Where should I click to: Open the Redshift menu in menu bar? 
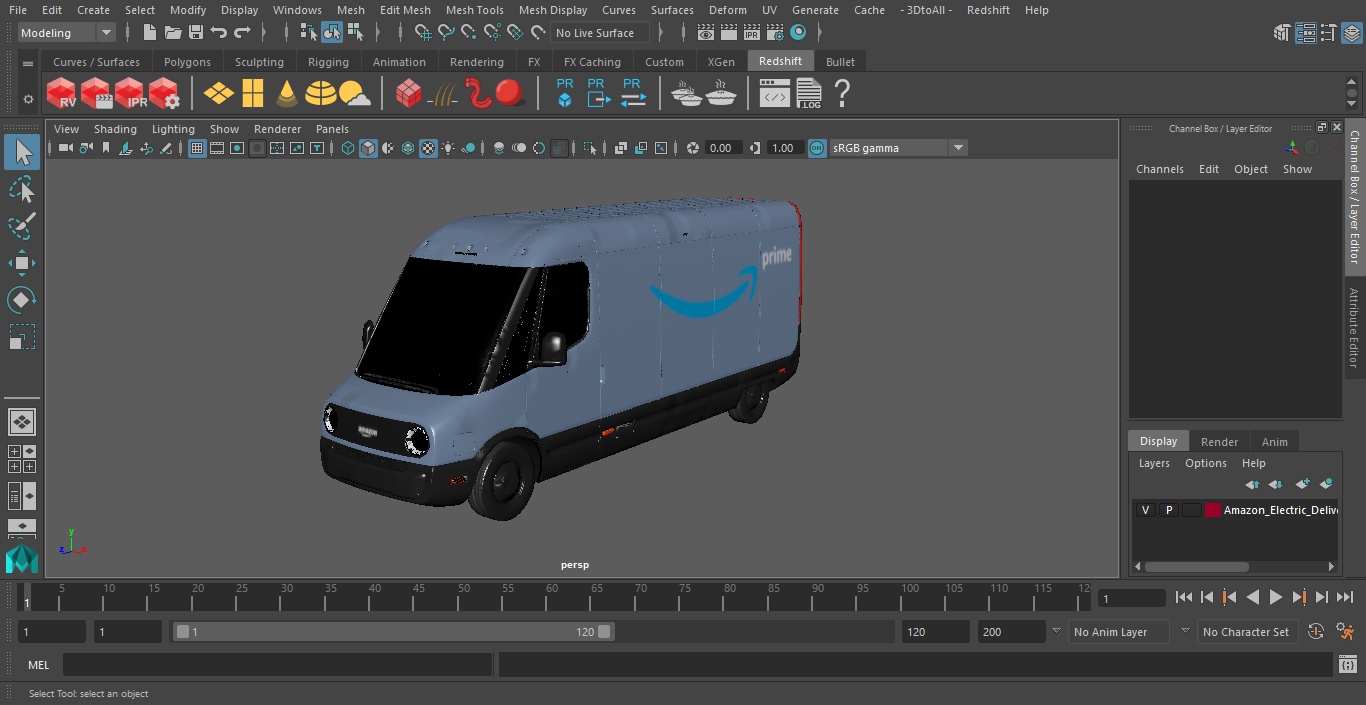pyautogui.click(x=988, y=10)
